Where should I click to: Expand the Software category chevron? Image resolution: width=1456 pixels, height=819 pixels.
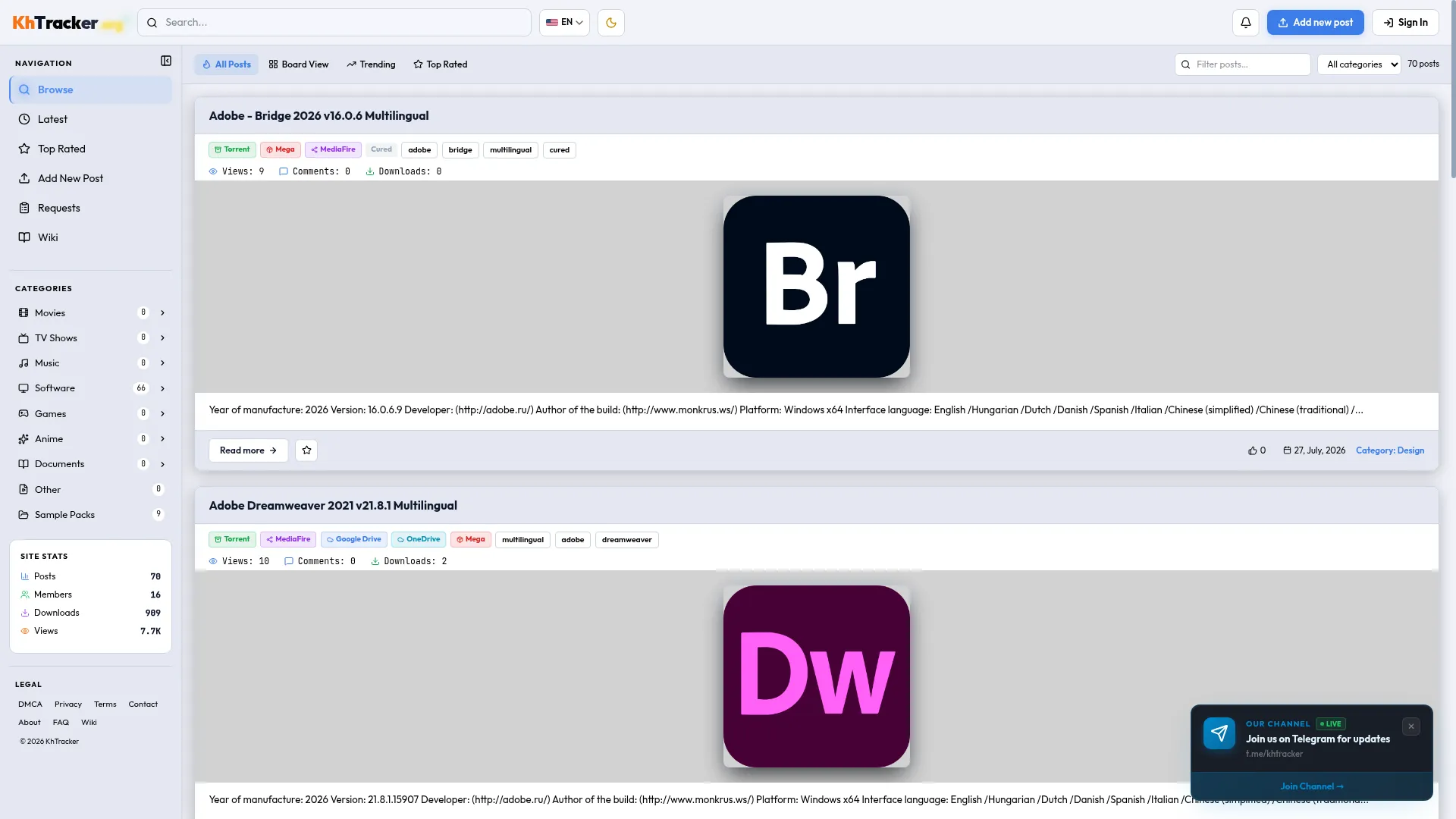[162, 388]
